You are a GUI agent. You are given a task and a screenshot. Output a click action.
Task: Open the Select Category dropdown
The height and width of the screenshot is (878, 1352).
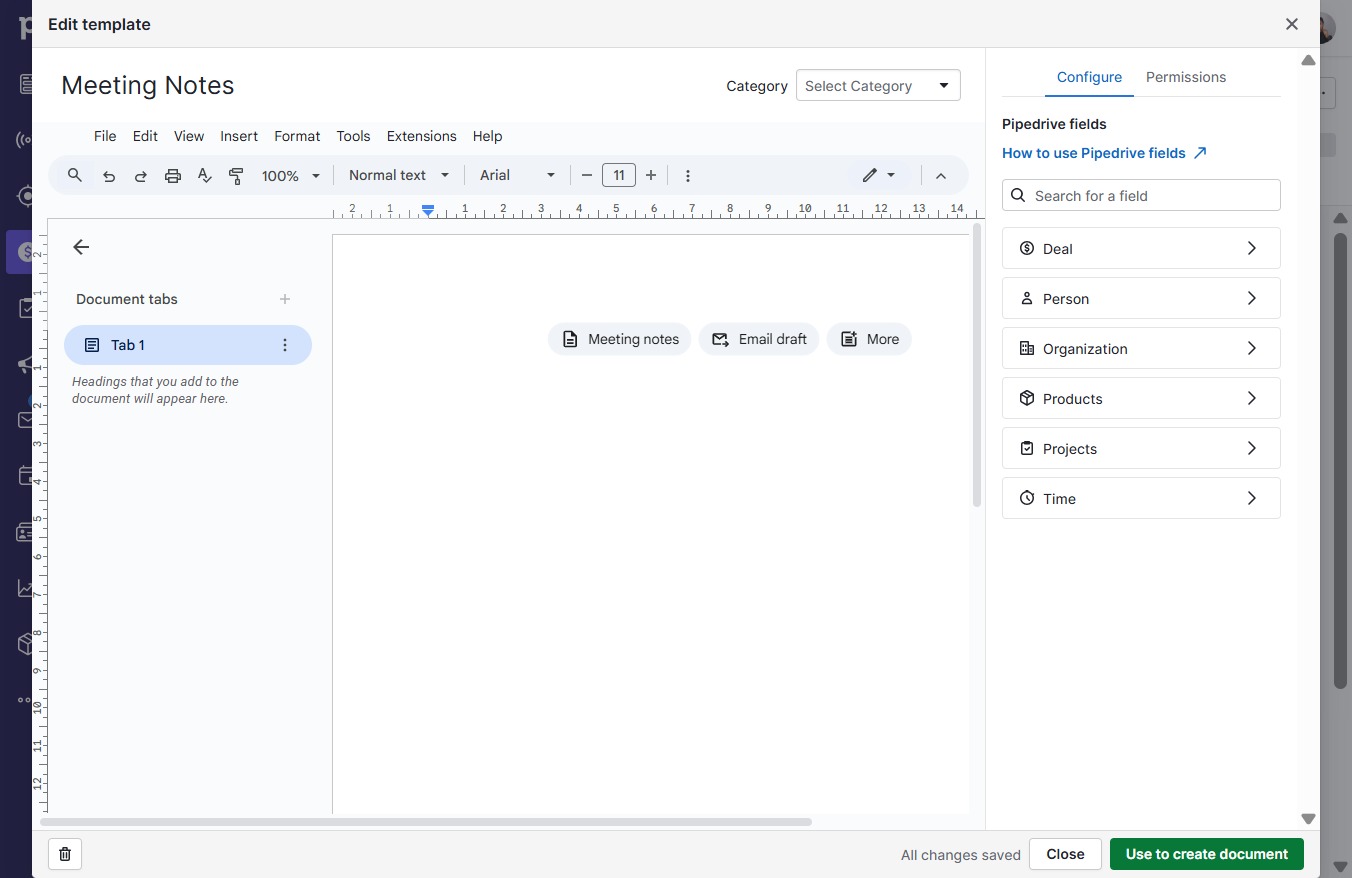click(x=878, y=86)
